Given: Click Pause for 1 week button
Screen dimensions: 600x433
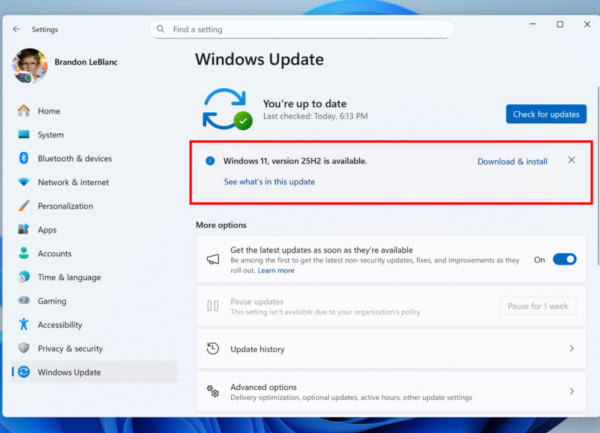Looking at the screenshot, I should point(538,306).
